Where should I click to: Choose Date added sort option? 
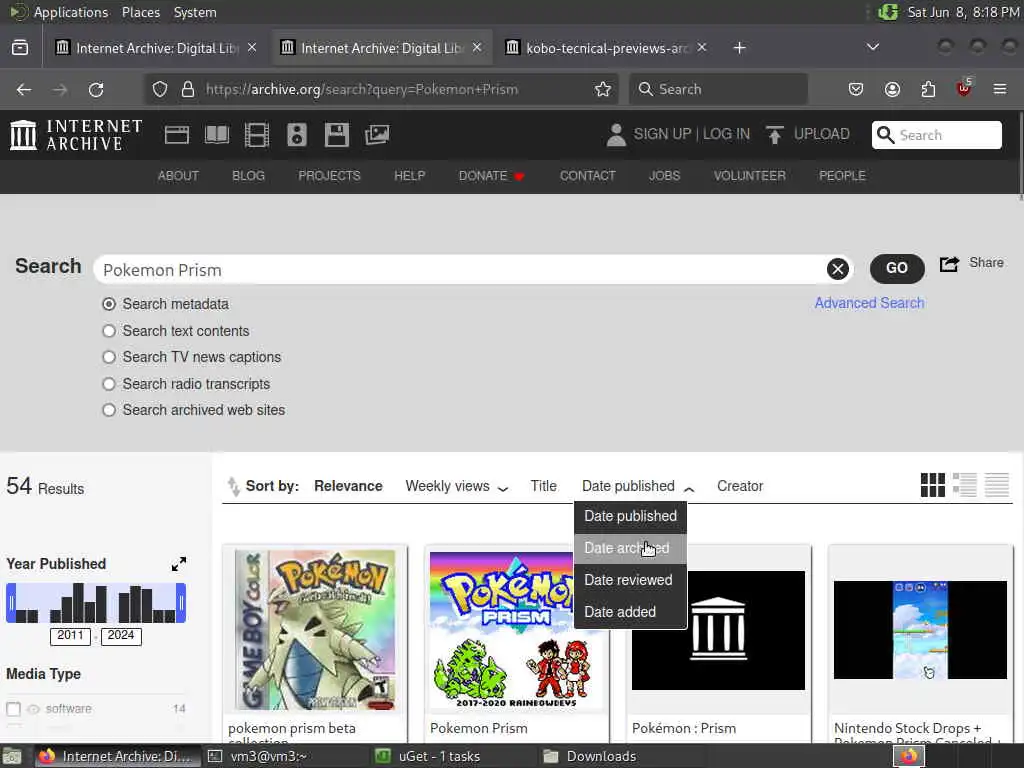pyautogui.click(x=630, y=612)
